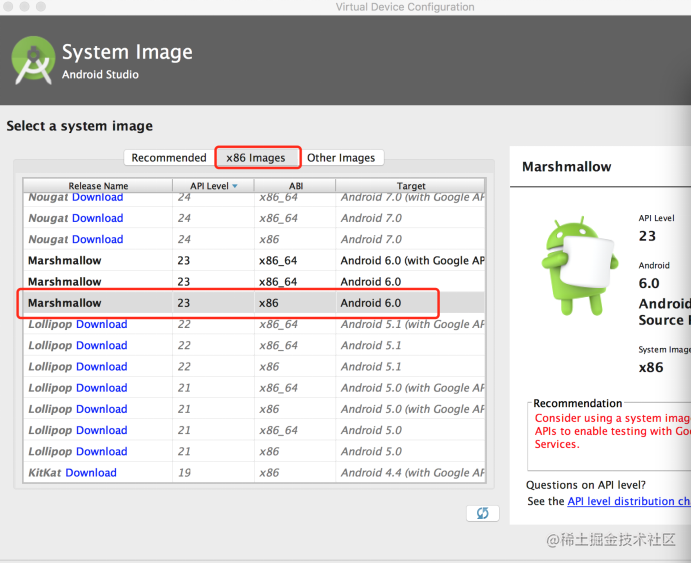Click the Android version '6.0' in details panel
Screen dimensions: 692x564
(x=649, y=283)
